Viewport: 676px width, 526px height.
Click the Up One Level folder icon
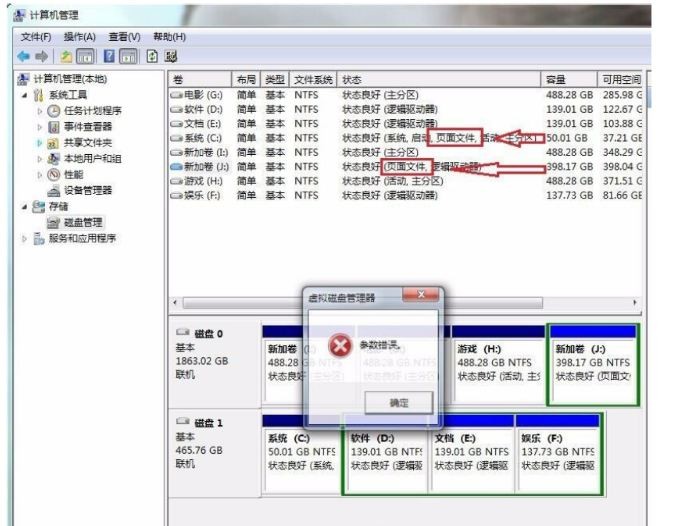(66, 55)
